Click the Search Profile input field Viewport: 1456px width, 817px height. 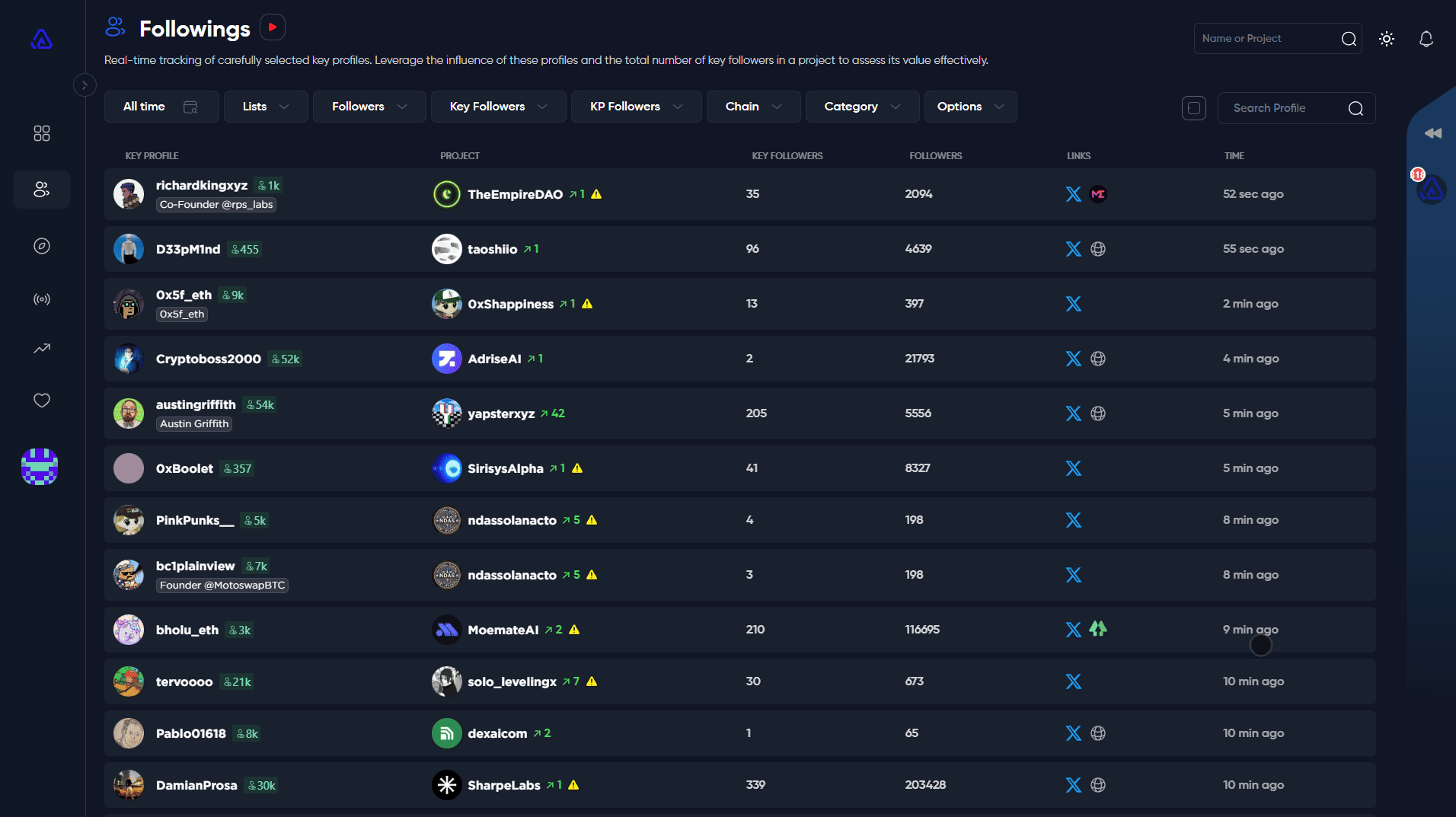pos(1287,108)
